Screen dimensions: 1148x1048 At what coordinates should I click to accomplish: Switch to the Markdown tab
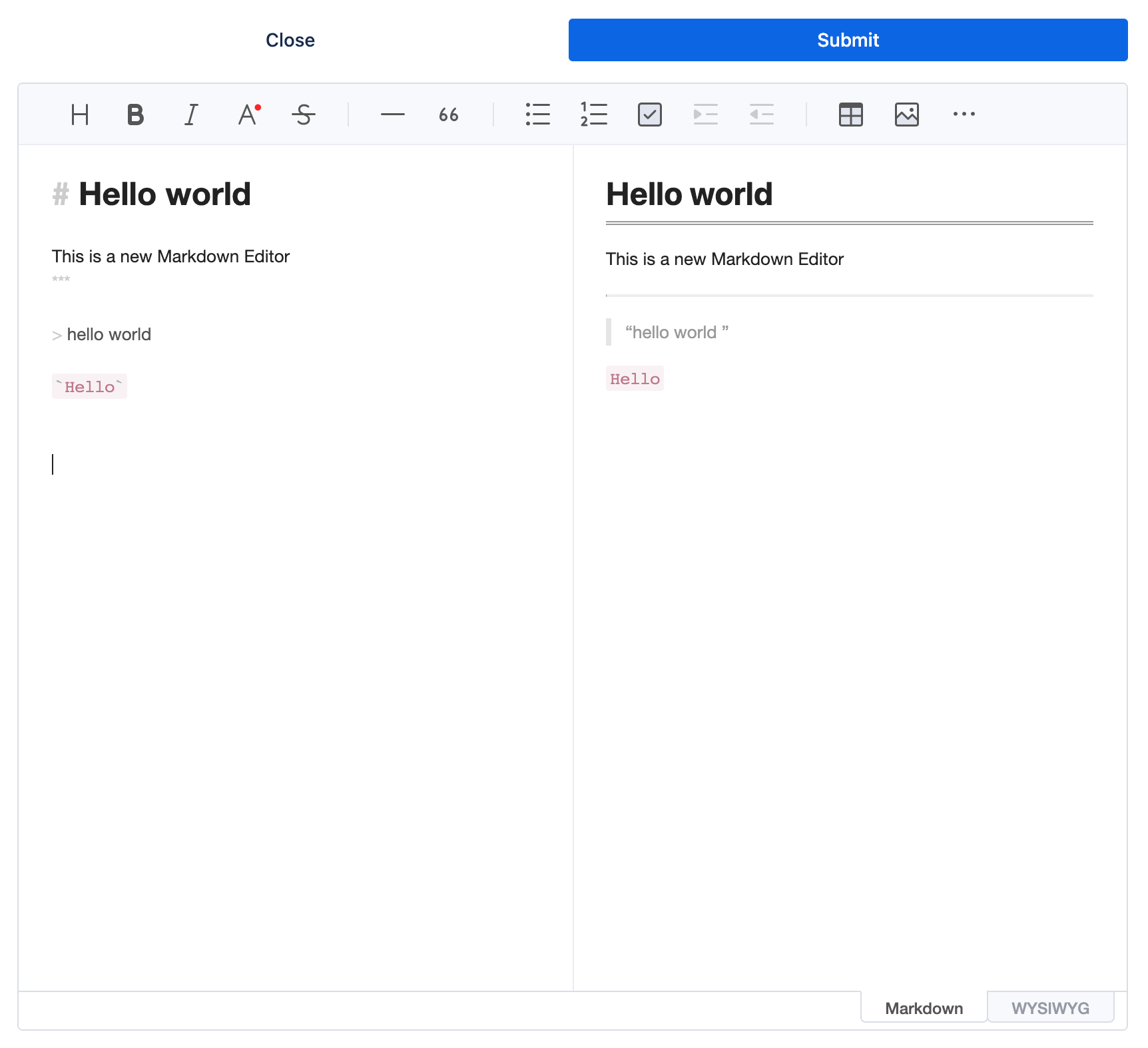click(x=924, y=1008)
